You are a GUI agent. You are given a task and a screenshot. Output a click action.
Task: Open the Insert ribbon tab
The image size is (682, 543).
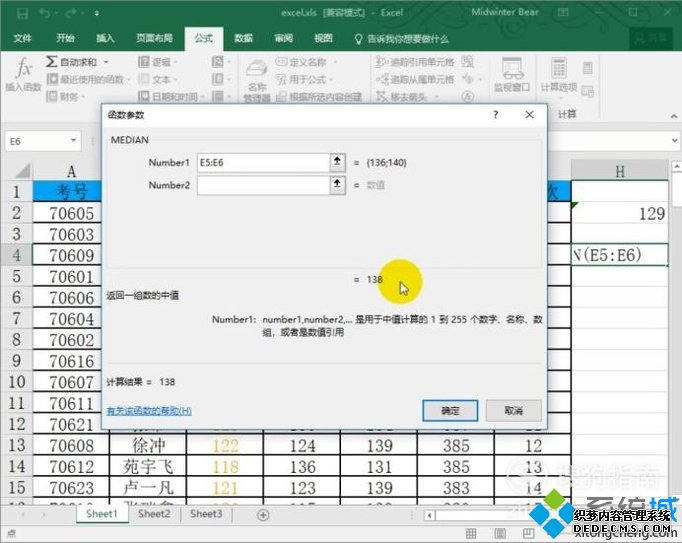(x=105, y=38)
